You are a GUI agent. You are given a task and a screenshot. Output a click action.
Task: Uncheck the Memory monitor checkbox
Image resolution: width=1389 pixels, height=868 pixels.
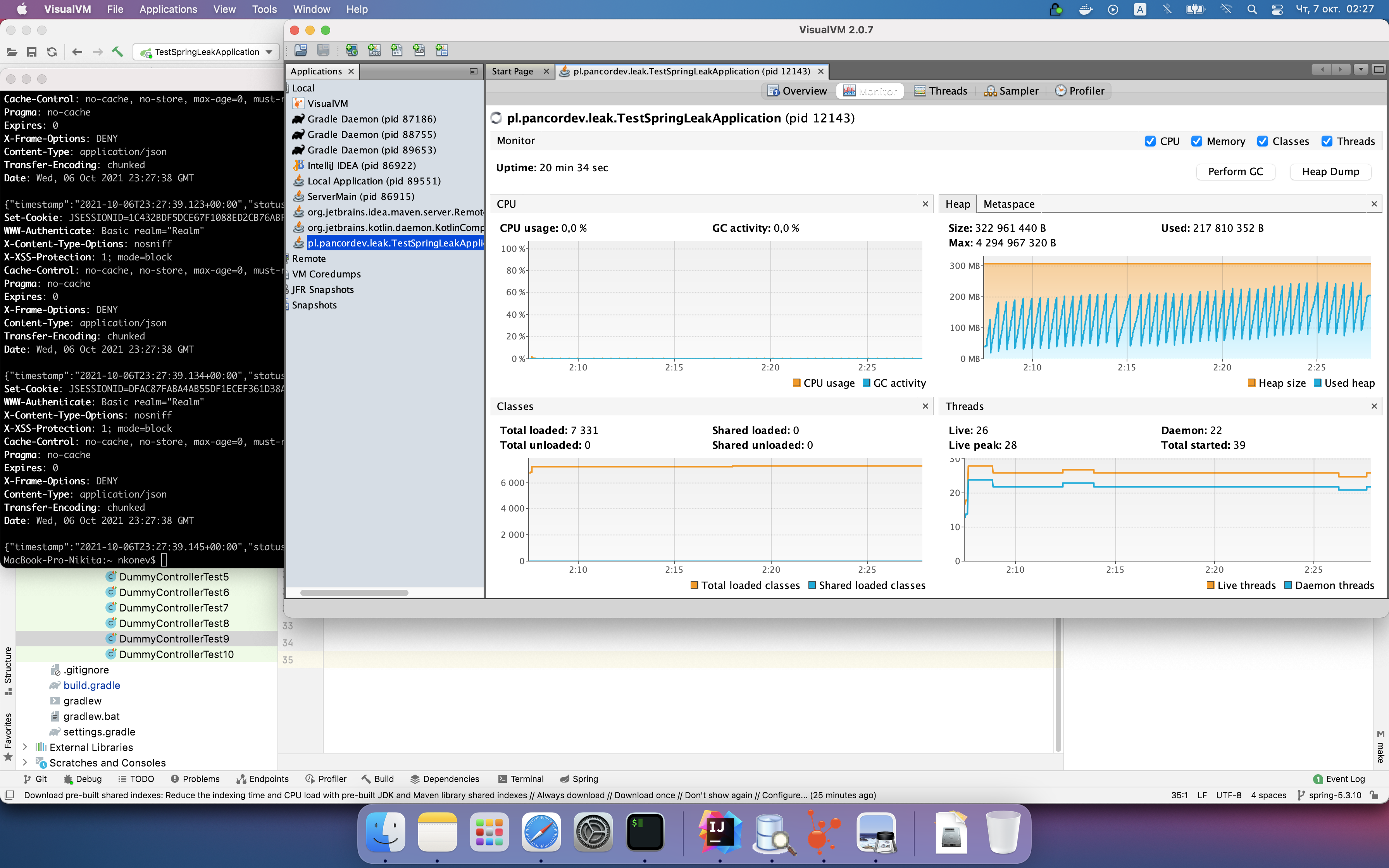(1196, 141)
